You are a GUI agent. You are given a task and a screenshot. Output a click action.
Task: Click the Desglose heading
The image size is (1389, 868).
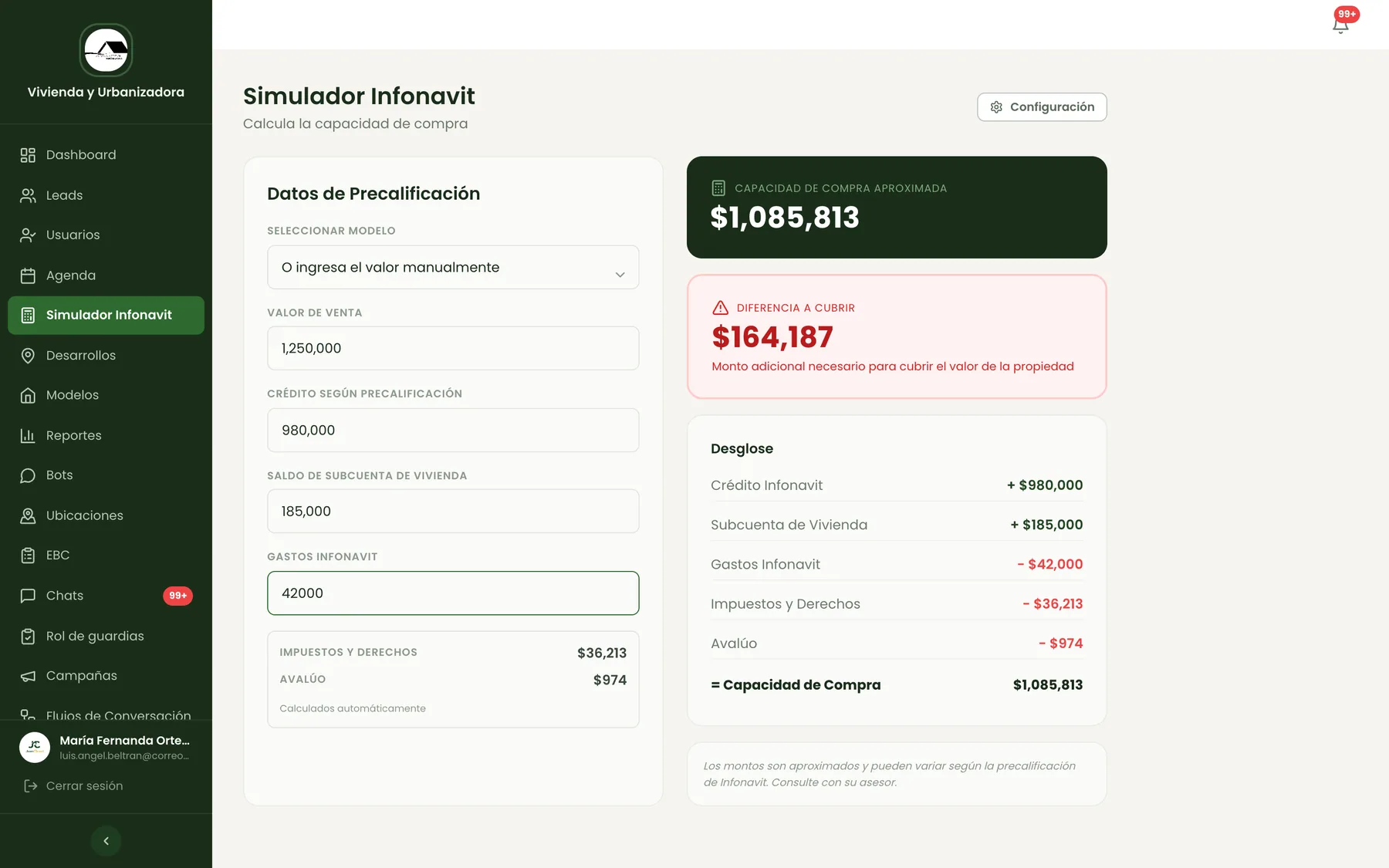(x=742, y=449)
